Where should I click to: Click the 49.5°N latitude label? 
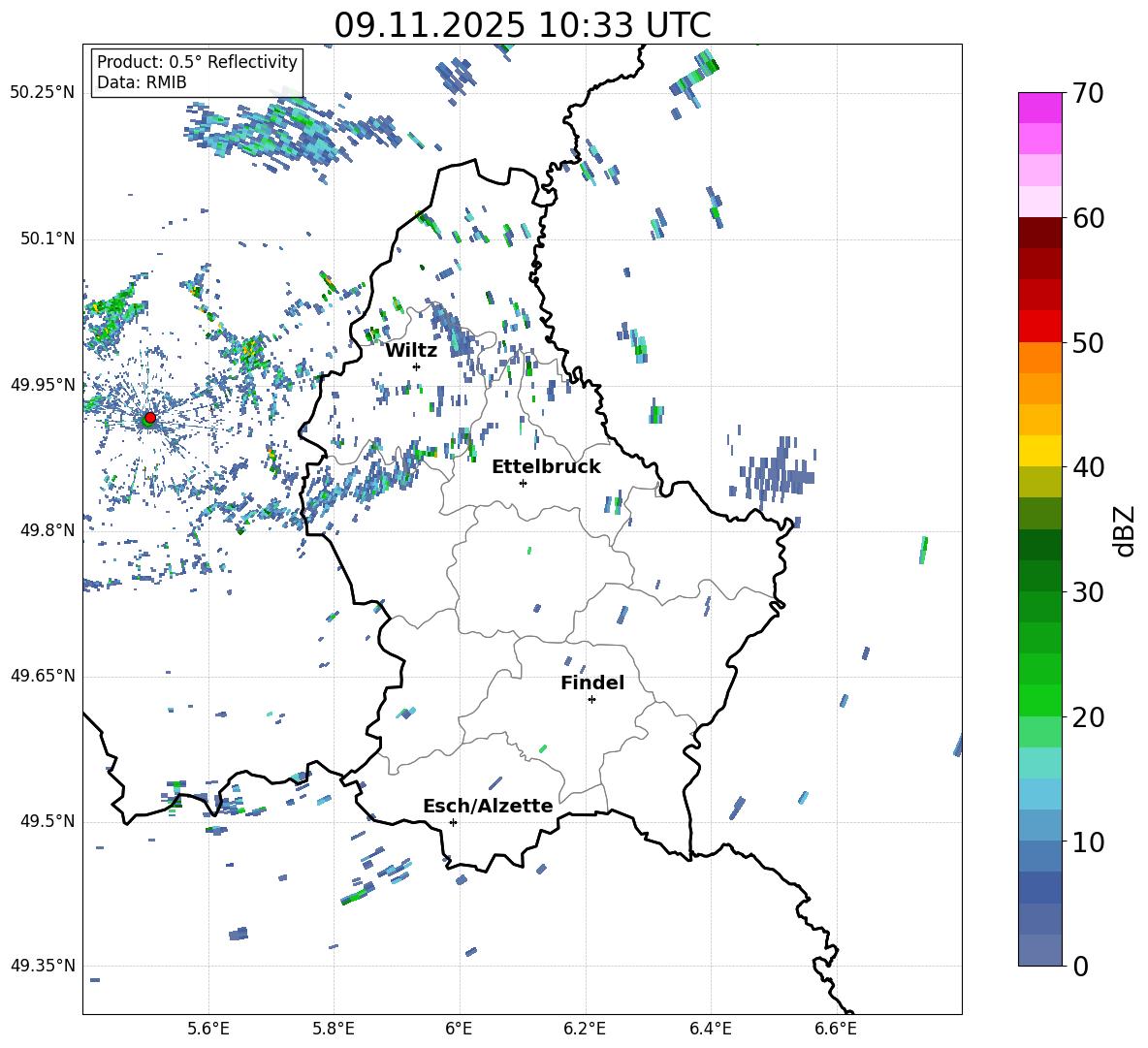pyautogui.click(x=48, y=821)
